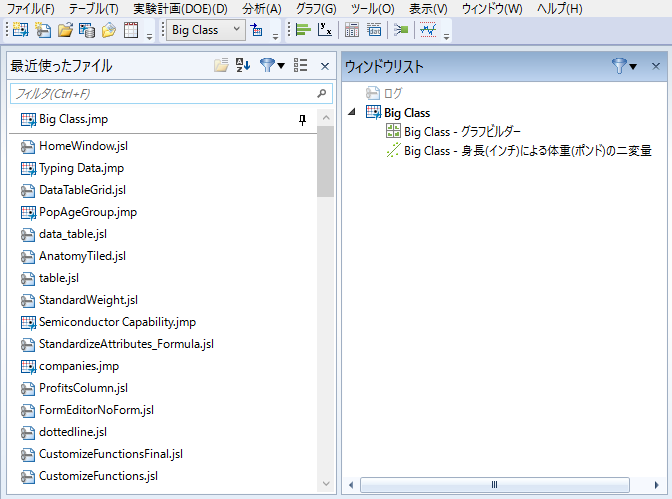Open the 実験計画(DOE)(D) menu
Viewport: 672px width, 499px height.
180,9
